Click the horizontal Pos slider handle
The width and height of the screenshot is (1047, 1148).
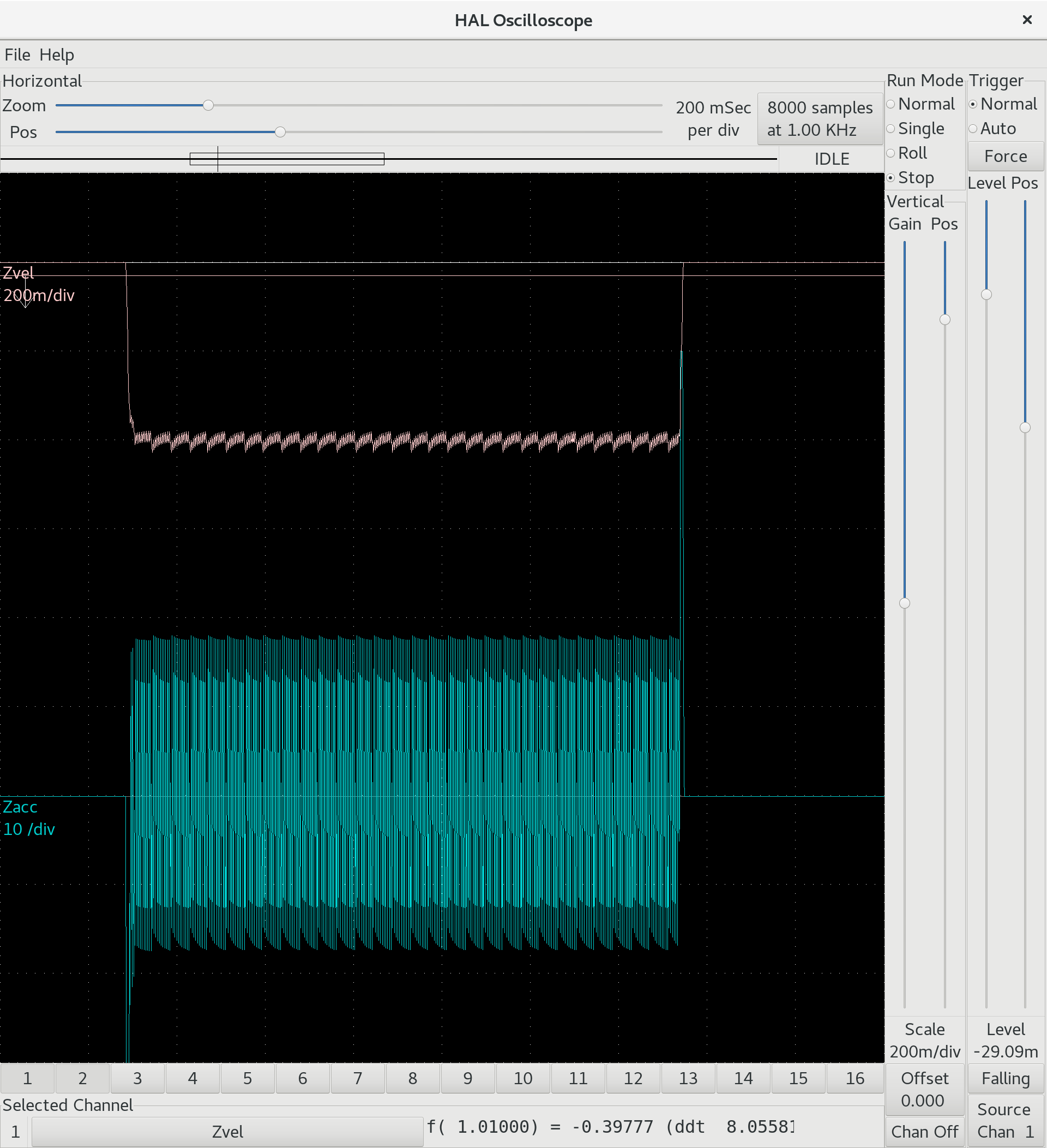coord(280,132)
